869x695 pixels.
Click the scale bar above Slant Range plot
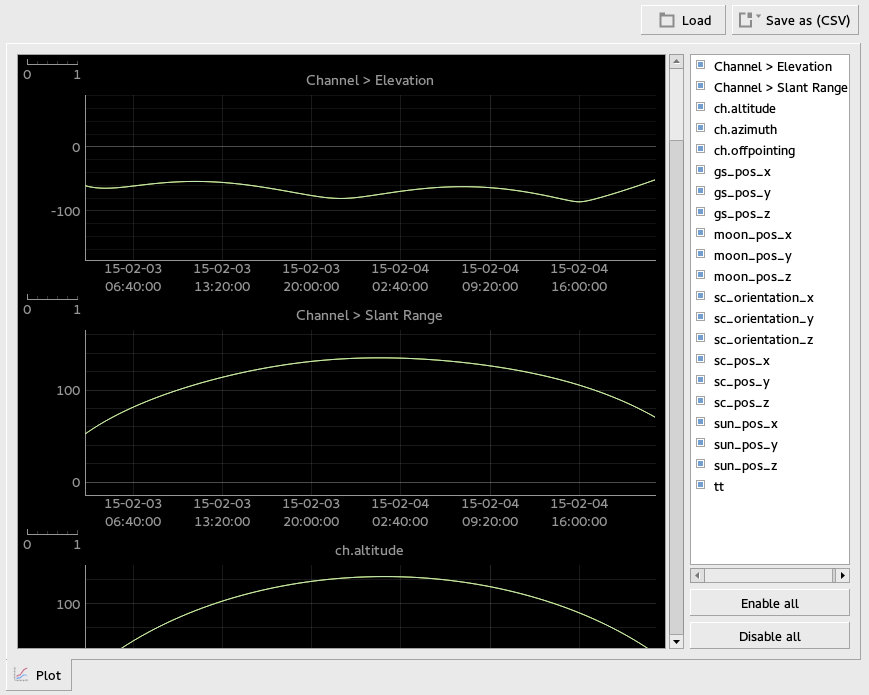(x=52, y=305)
